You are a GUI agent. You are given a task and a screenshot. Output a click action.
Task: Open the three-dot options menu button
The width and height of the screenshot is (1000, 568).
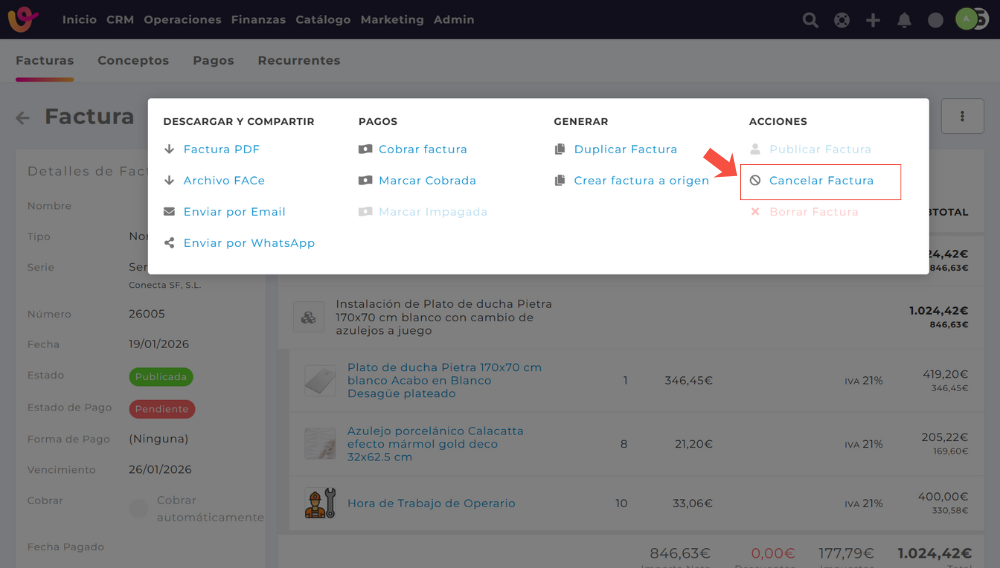(x=963, y=117)
